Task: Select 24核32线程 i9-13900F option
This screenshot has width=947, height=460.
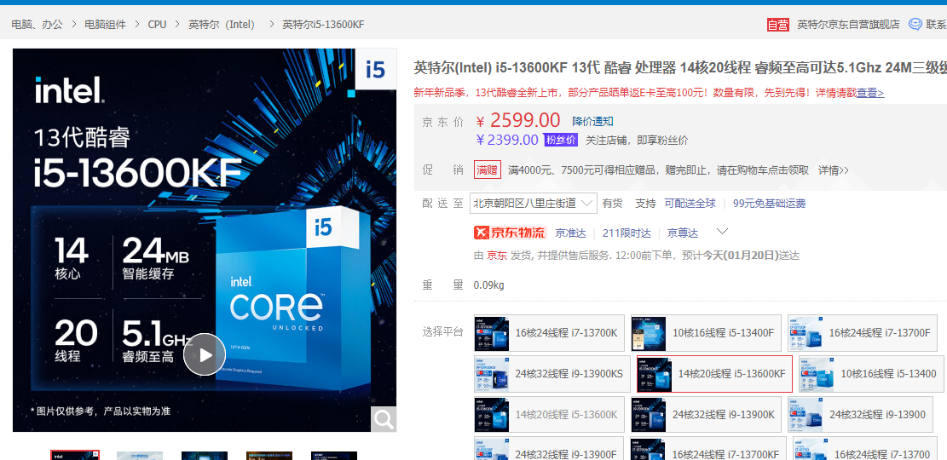Action: [549, 449]
